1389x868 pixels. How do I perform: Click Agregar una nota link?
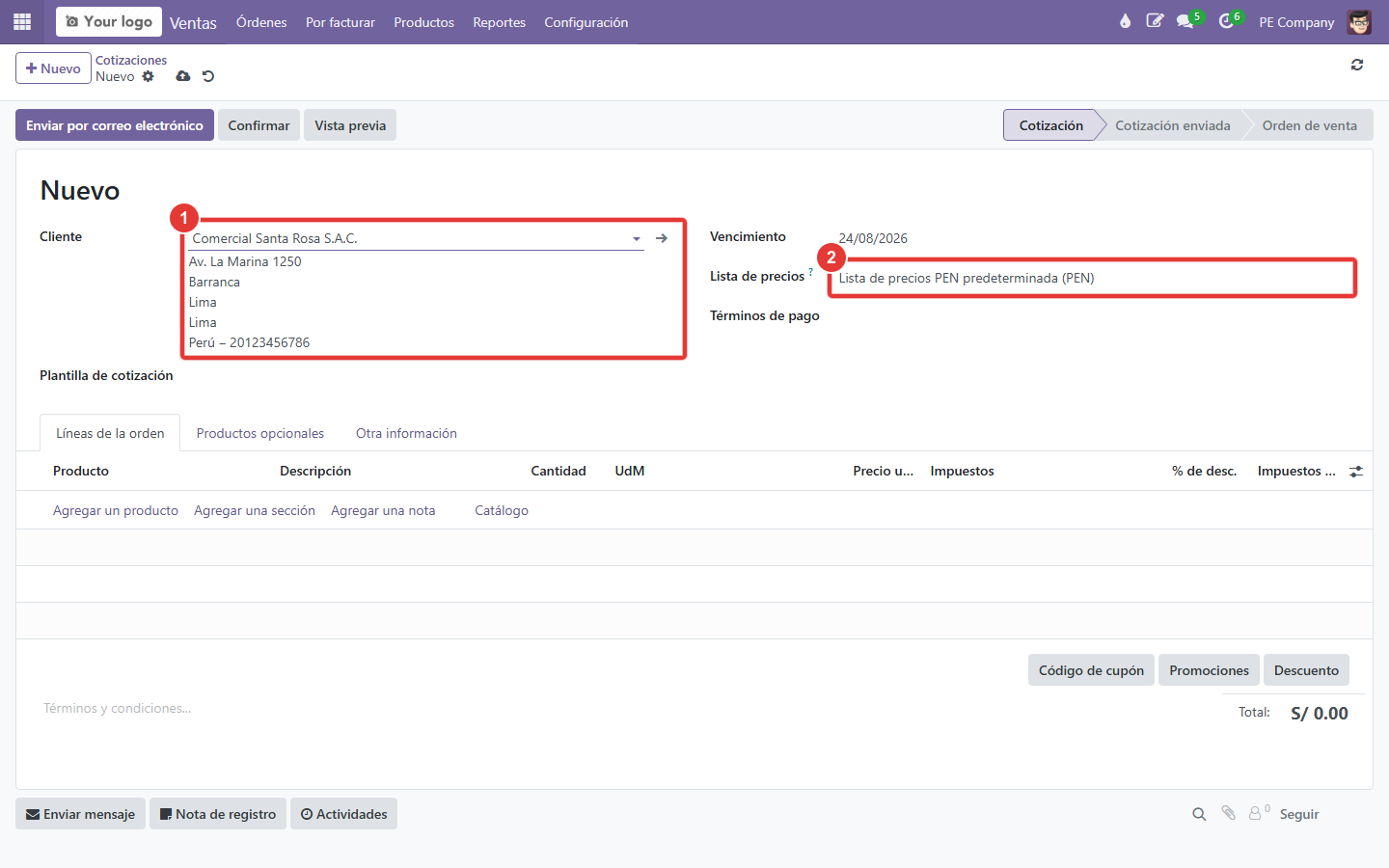click(383, 510)
